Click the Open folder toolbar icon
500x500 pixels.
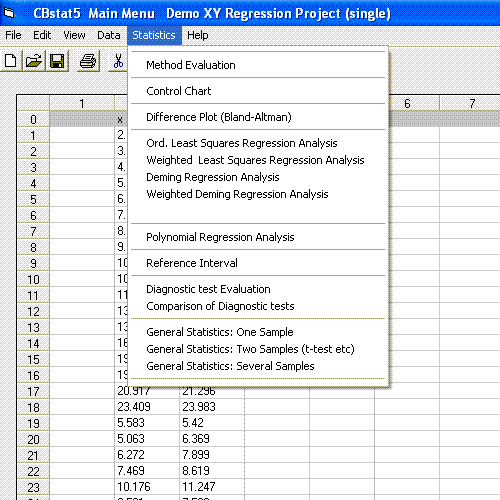[34, 61]
